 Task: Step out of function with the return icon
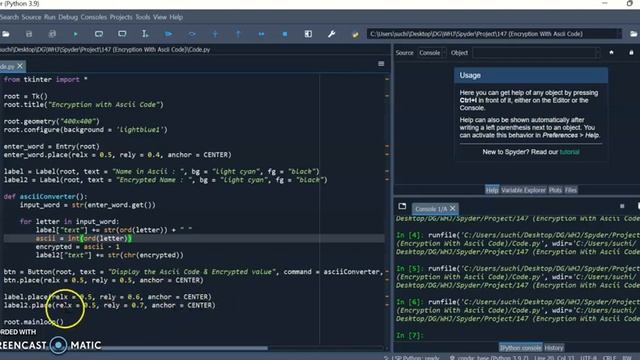tap(238, 34)
